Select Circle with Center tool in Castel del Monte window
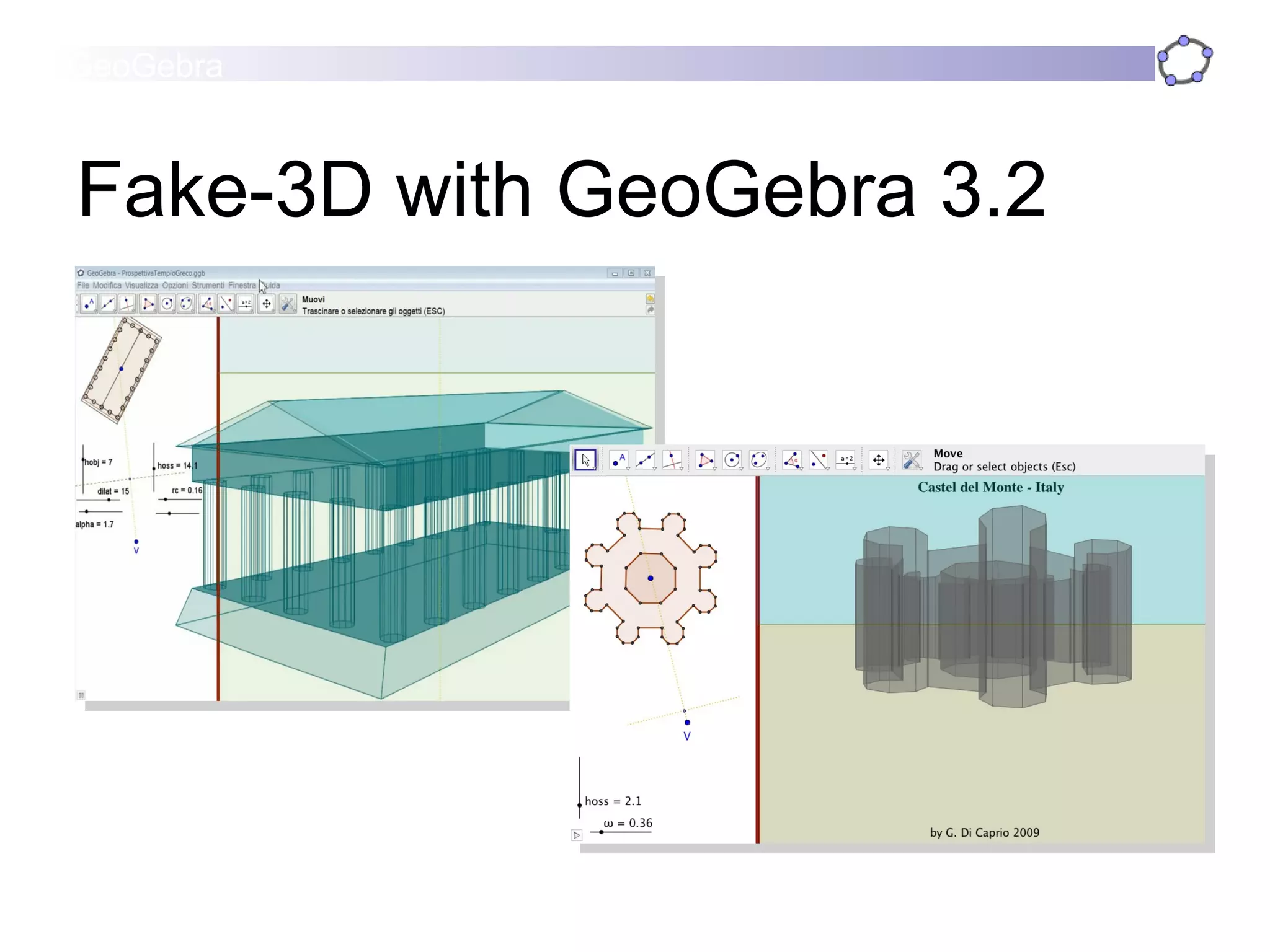The height and width of the screenshot is (952, 1270). [x=732, y=460]
